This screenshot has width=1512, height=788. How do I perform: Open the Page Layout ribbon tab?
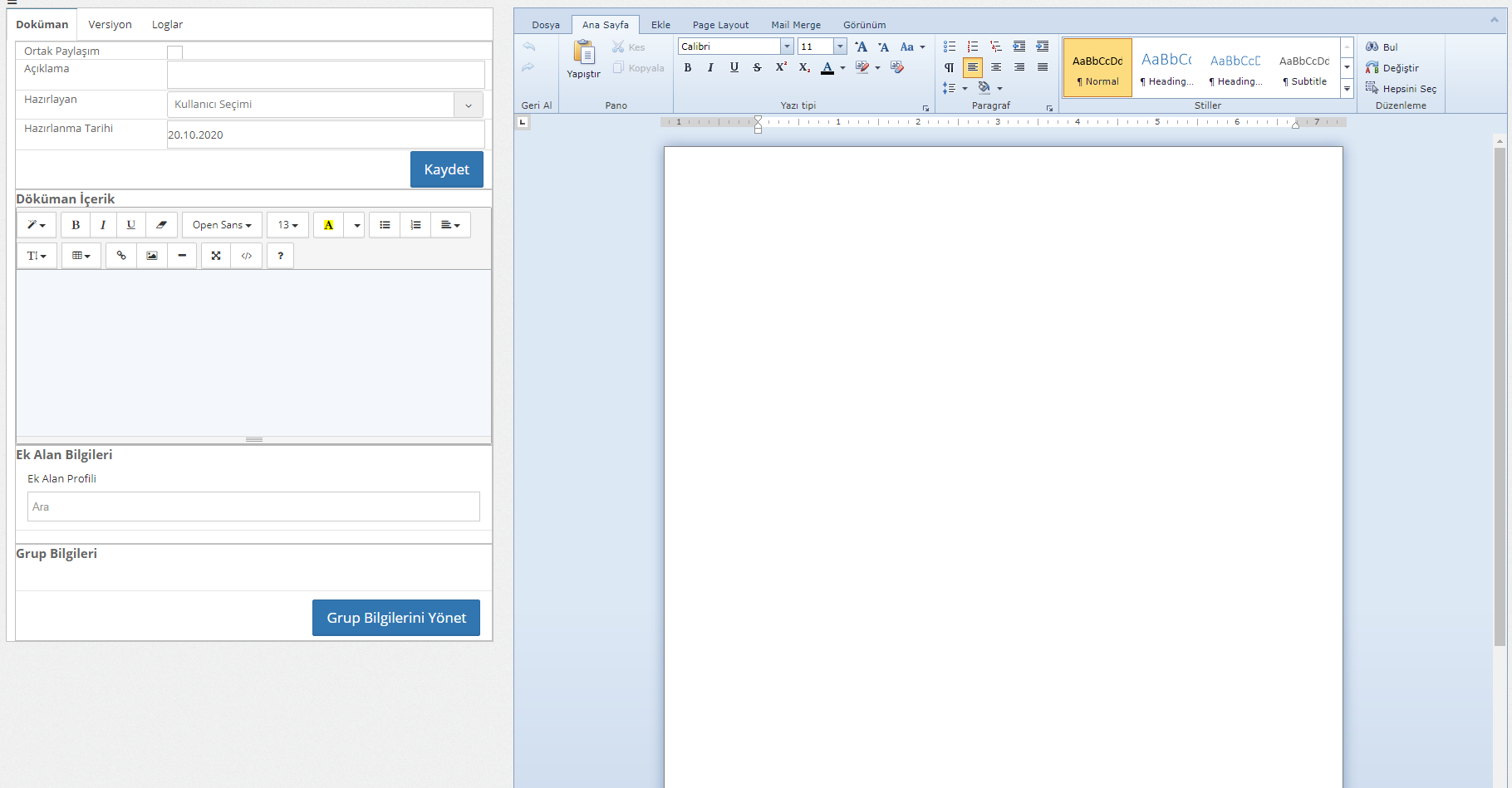[x=719, y=24]
